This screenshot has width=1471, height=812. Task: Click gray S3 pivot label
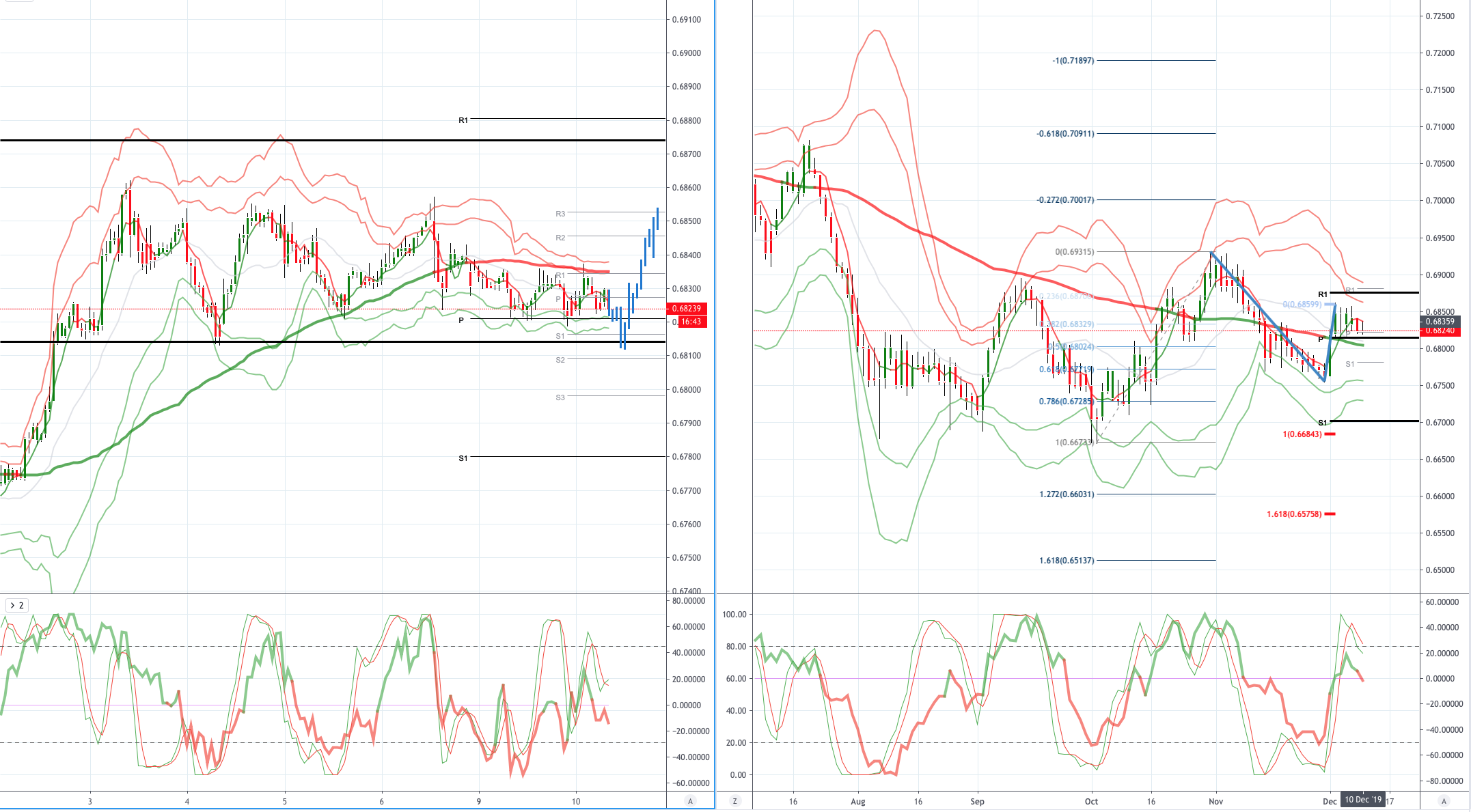pyautogui.click(x=560, y=397)
